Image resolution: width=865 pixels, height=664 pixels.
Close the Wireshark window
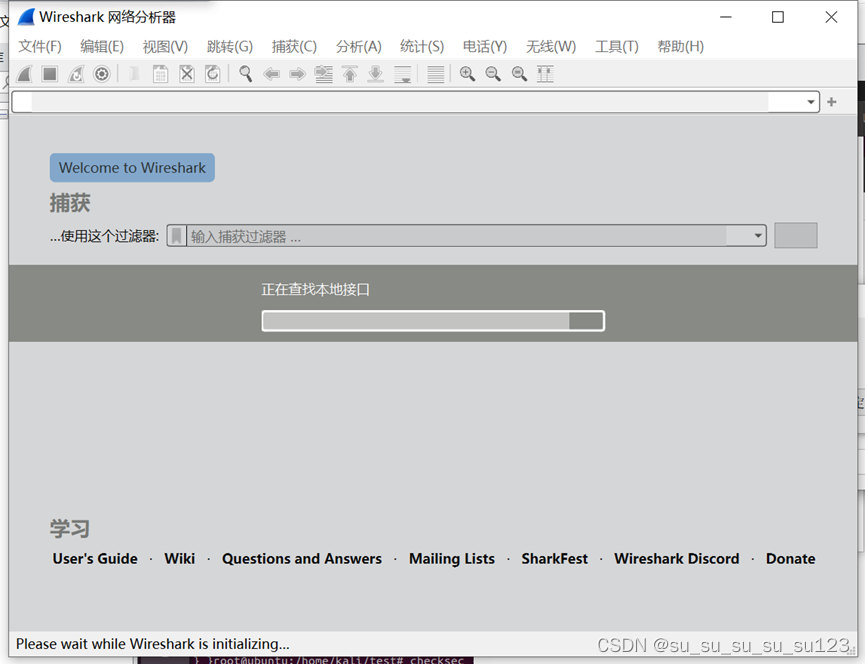pos(831,17)
